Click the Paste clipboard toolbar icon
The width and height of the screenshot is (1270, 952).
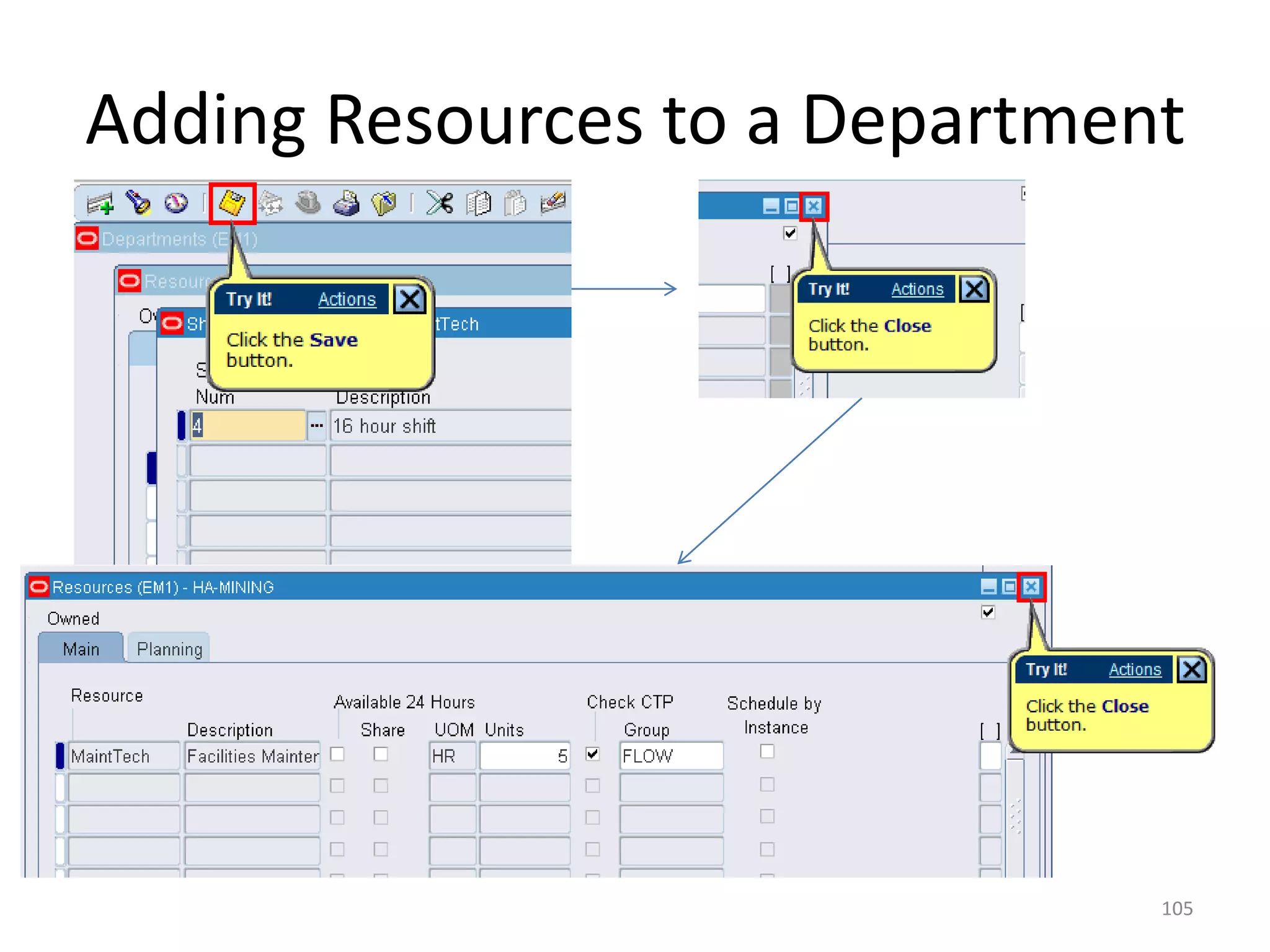[x=515, y=203]
